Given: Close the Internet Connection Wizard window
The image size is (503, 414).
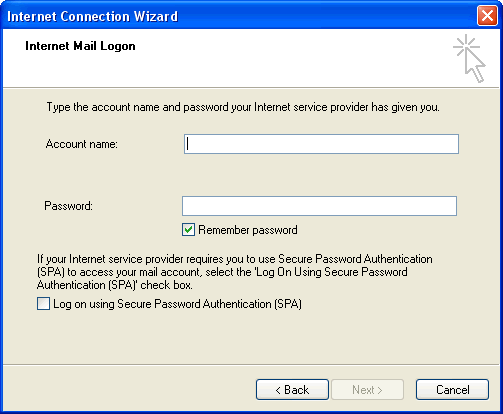Looking at the screenshot, I should [x=487, y=16].
